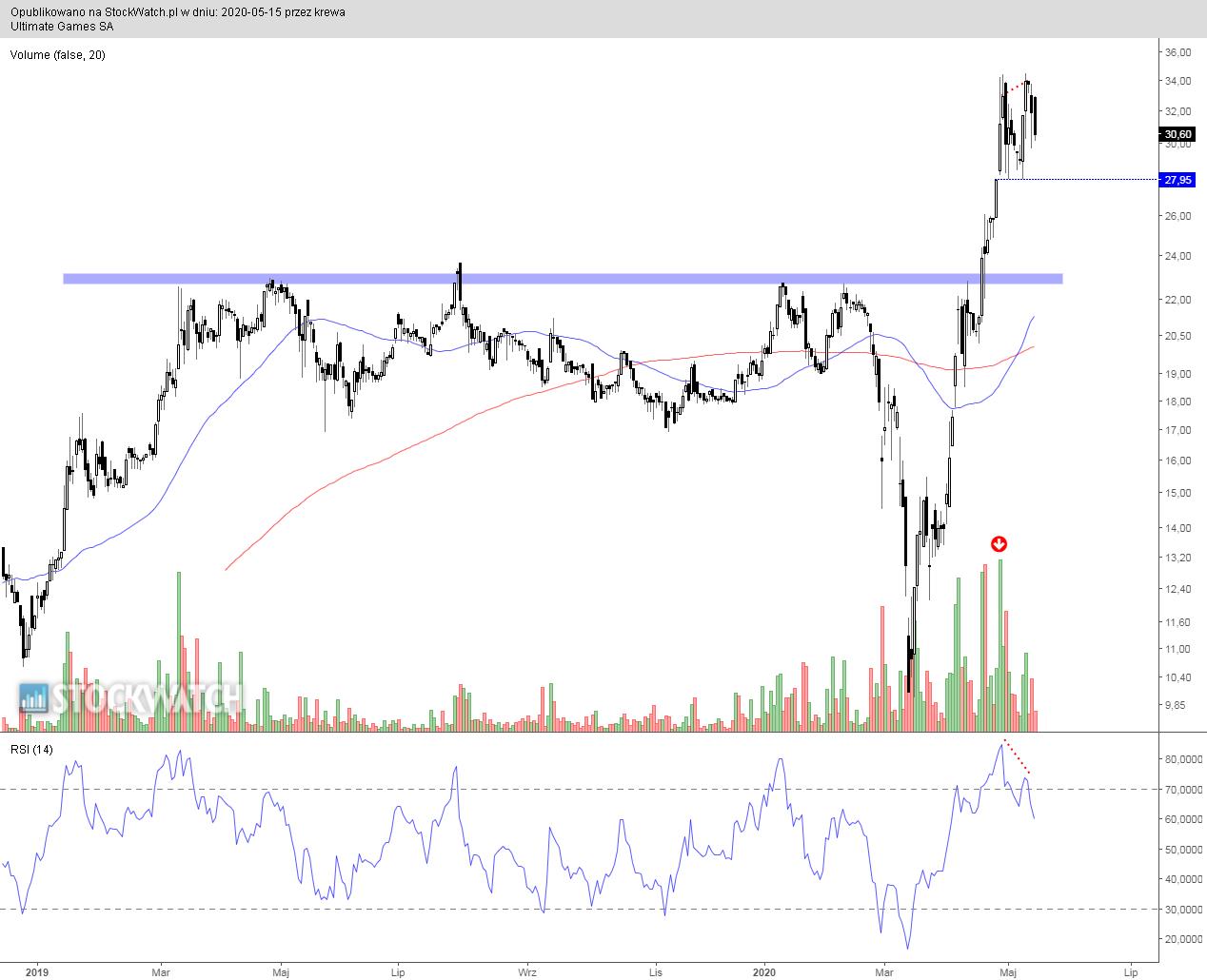Click the 24,00 price axis value
This screenshot has width=1207, height=980.
pos(1178,257)
